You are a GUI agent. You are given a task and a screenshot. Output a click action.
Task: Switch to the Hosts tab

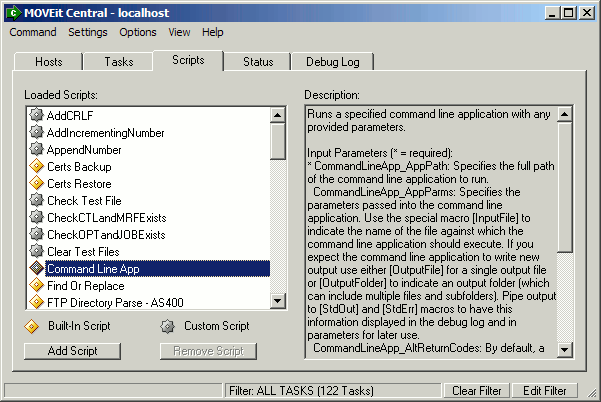click(49, 62)
